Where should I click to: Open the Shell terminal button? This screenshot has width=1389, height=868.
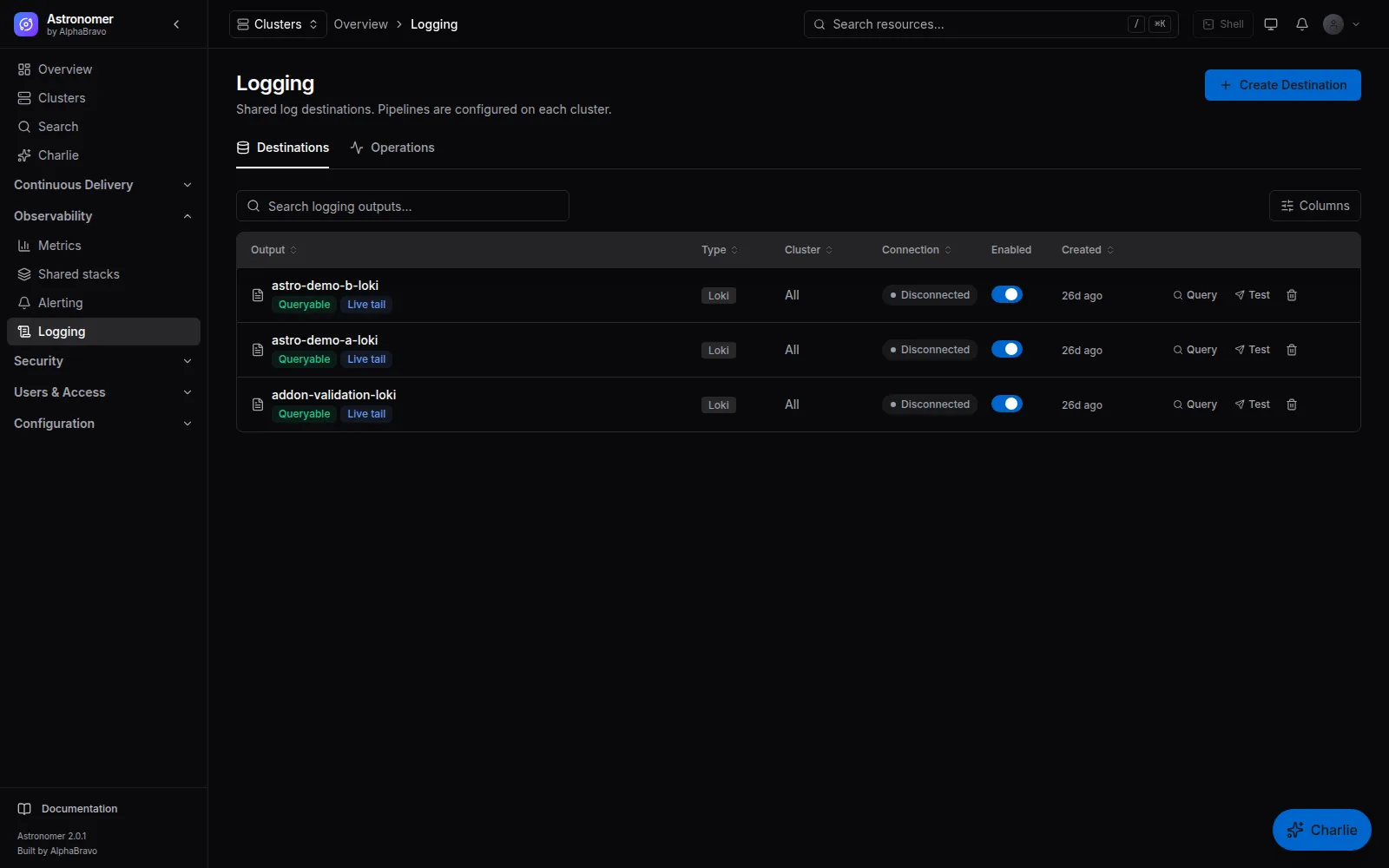pyautogui.click(x=1223, y=24)
